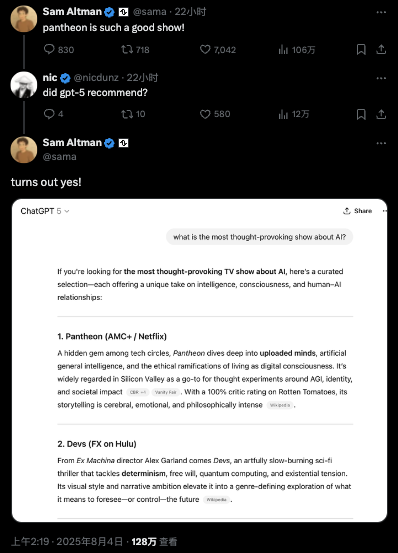Image resolution: width=398 pixels, height=553 pixels.
Task: Open more options on the pantheon tweet
Action: (381, 12)
